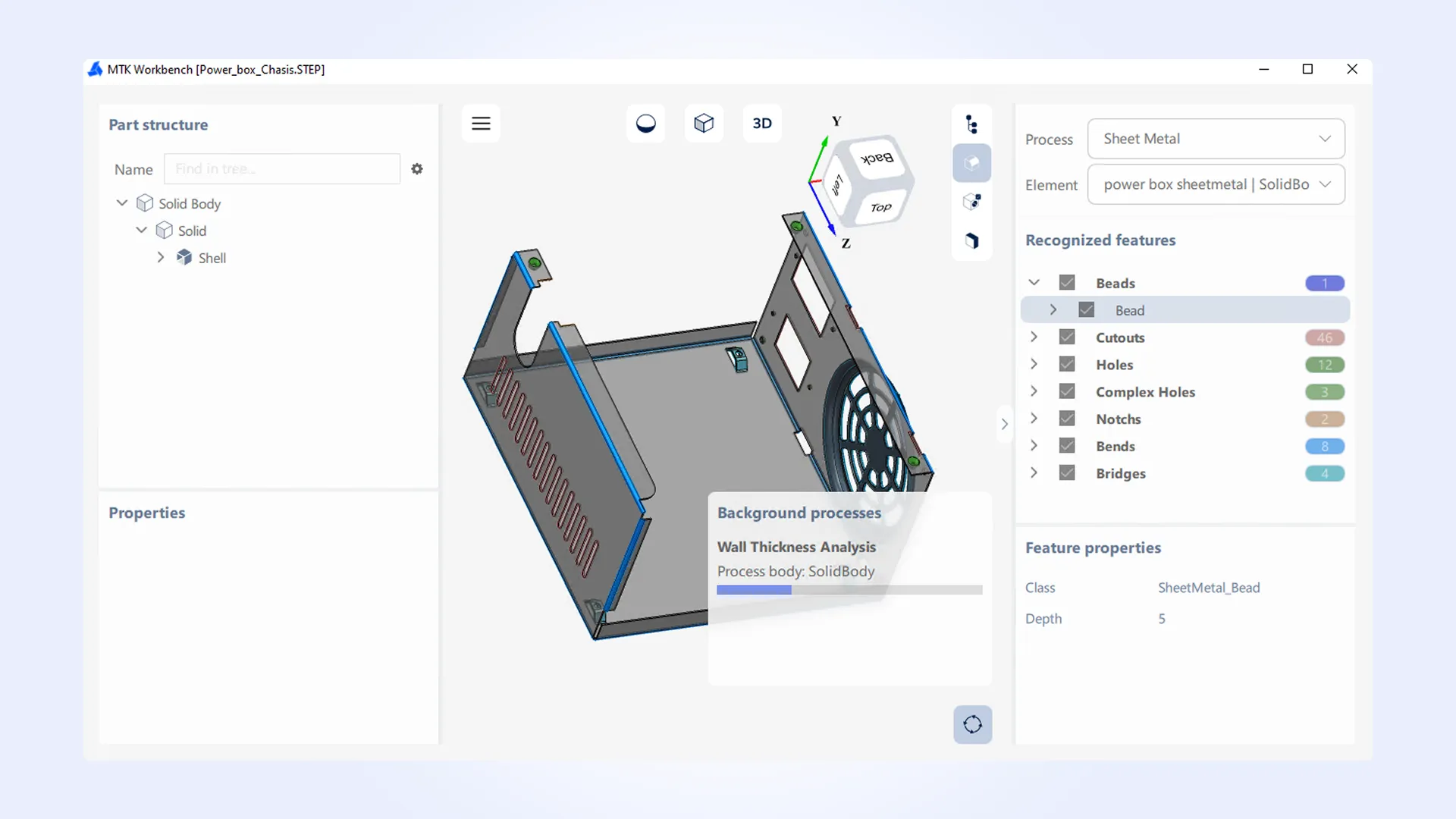The height and width of the screenshot is (819, 1456).
Task: Select the Bead item under Beads
Action: (x=1130, y=309)
